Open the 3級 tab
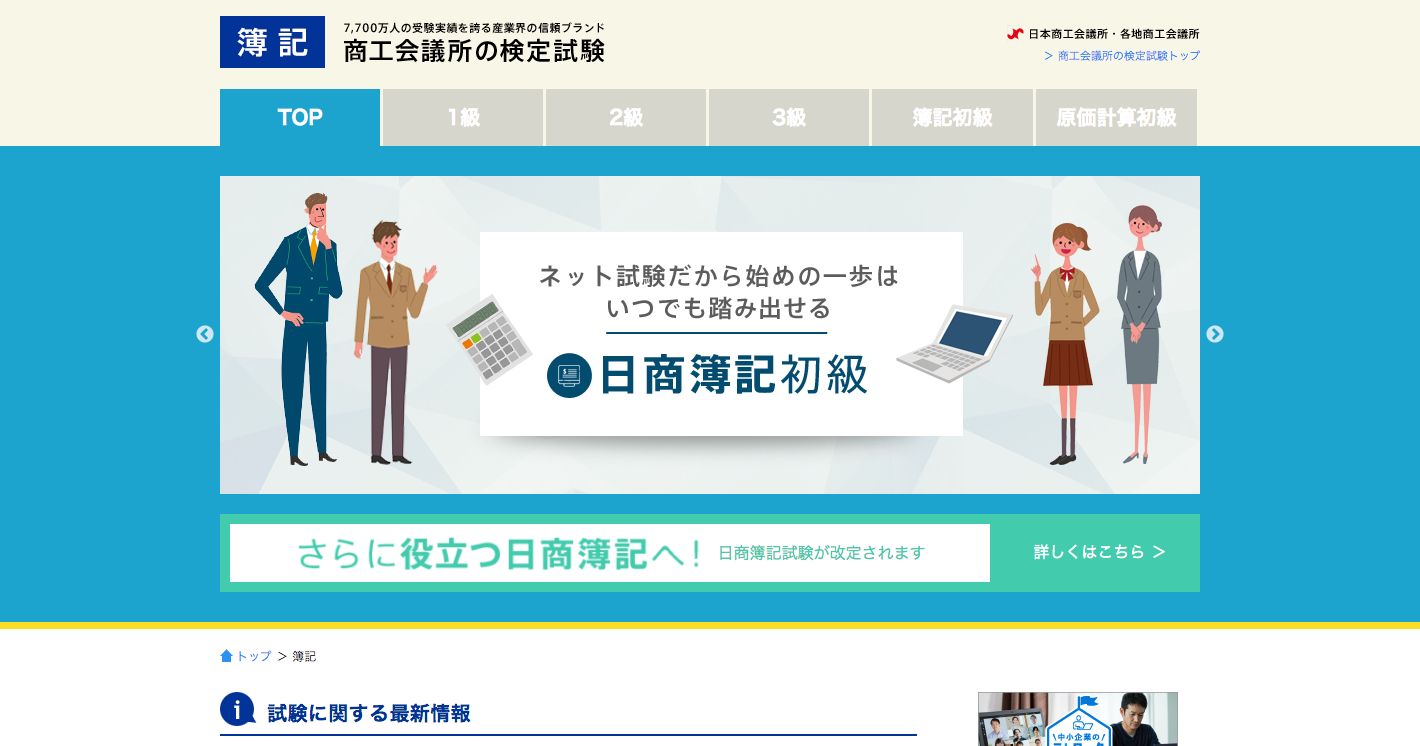This screenshot has height=746, width=1420. [x=789, y=118]
